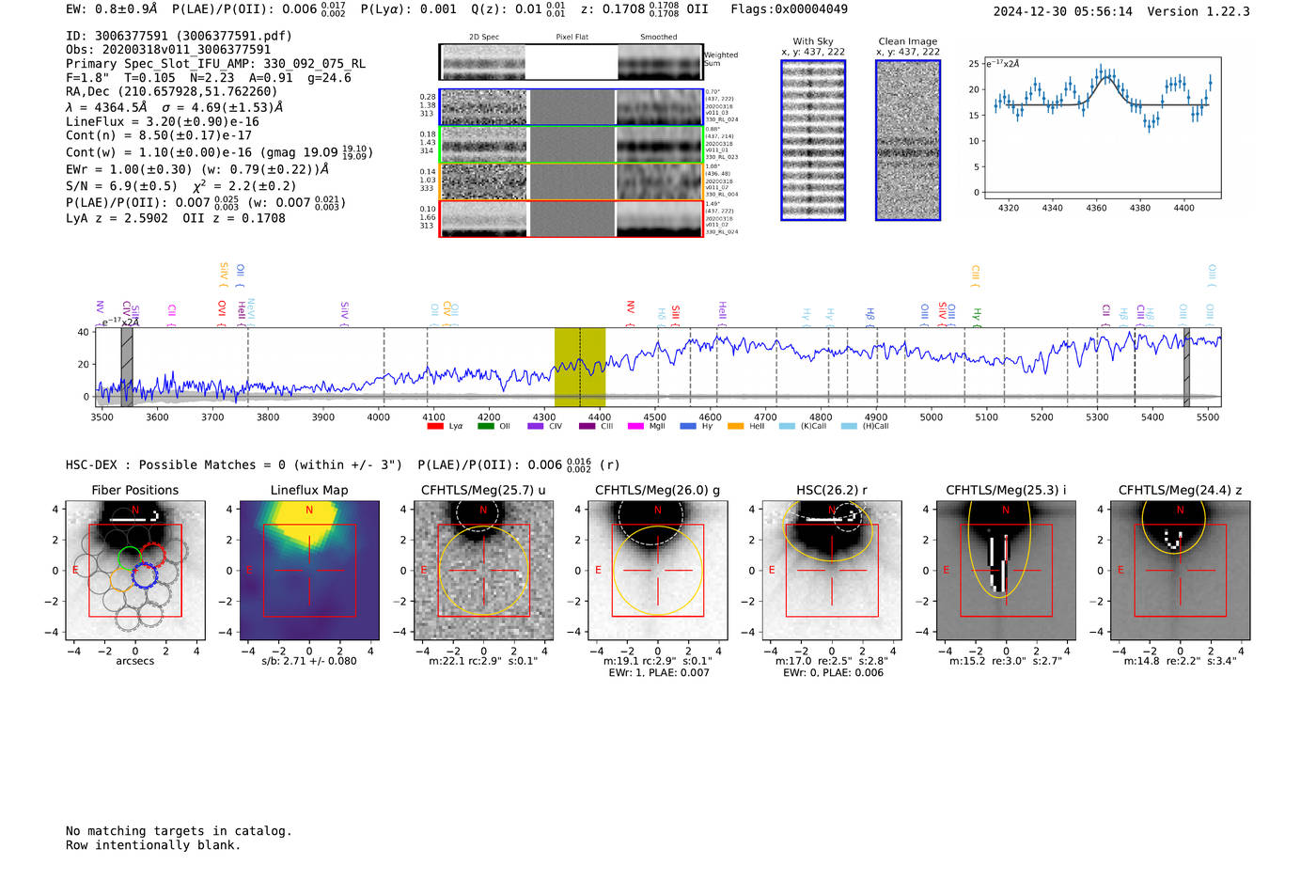Click the Weighted Sum 2D spectrum strip
The width and height of the screenshot is (1316, 896).
click(x=571, y=62)
